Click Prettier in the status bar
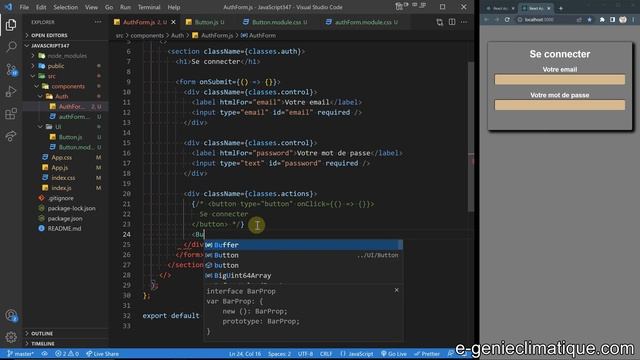Viewport: 640px width, 360px height. coord(427,354)
